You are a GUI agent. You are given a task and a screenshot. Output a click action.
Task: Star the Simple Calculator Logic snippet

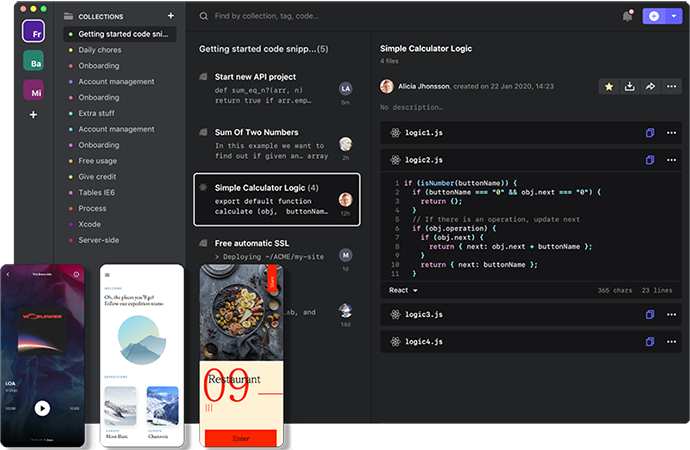click(609, 87)
